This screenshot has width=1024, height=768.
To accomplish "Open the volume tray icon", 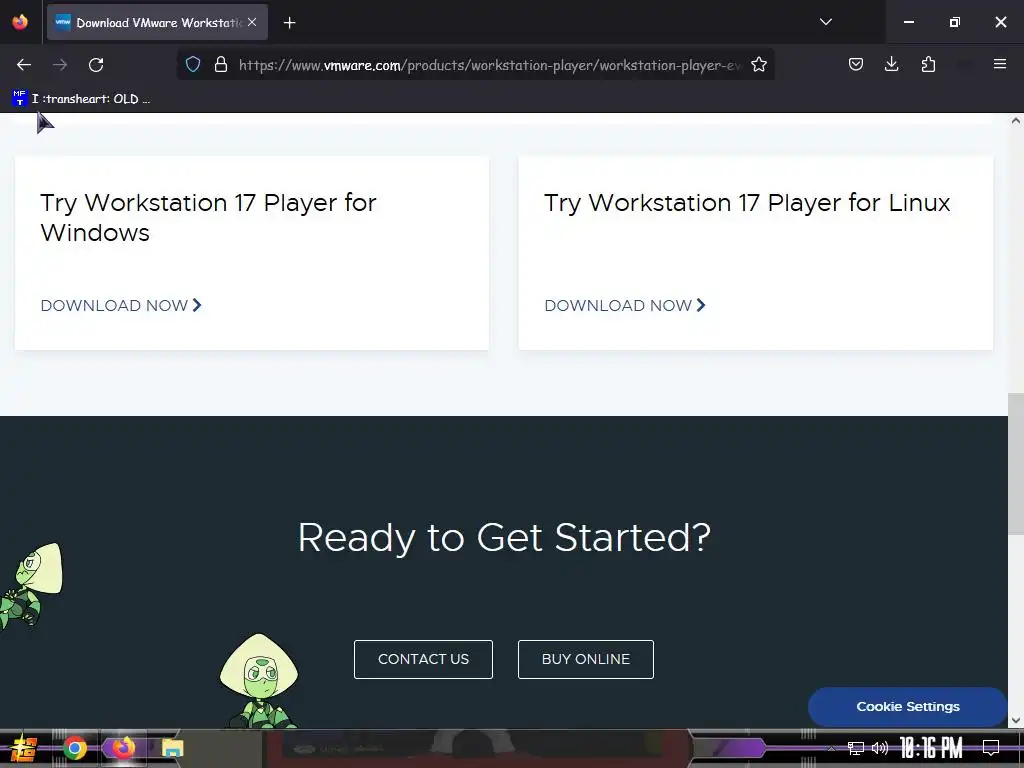I will [880, 748].
